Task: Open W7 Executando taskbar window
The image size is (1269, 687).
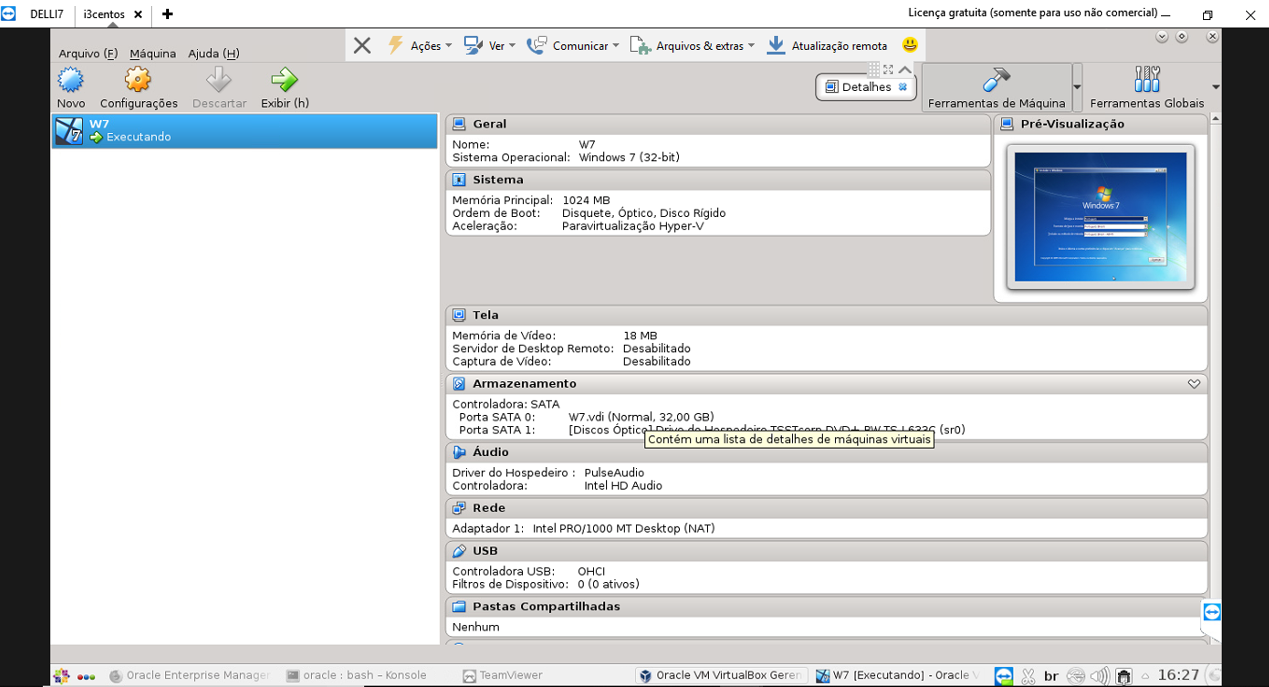Action: pos(897,676)
